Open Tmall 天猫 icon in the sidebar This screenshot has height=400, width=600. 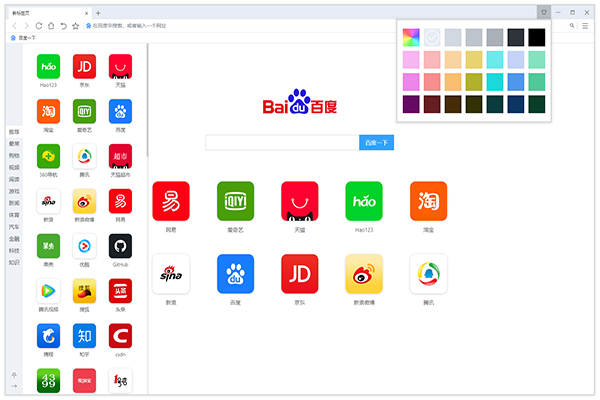[x=120, y=67]
